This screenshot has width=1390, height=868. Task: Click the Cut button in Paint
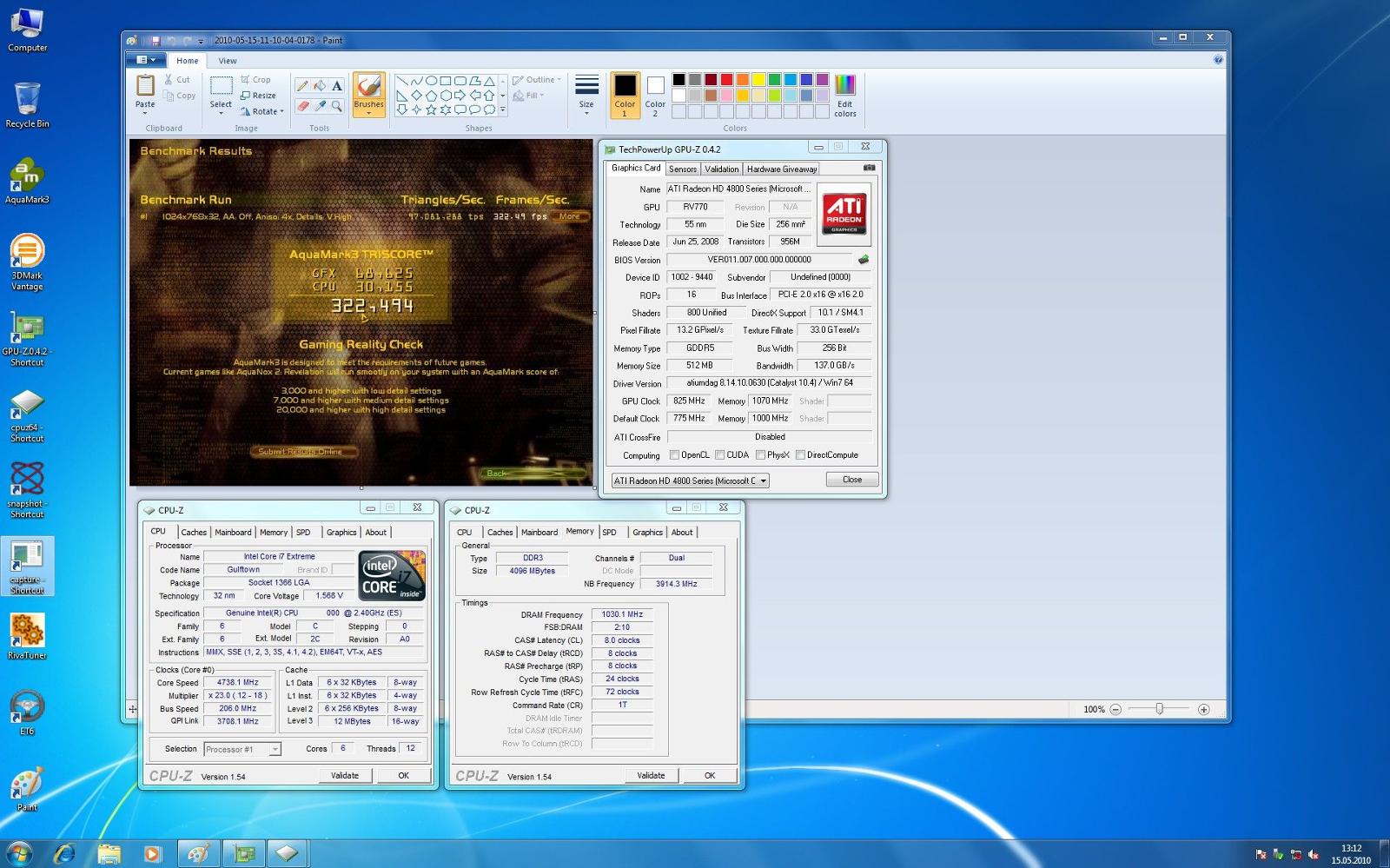click(x=177, y=80)
